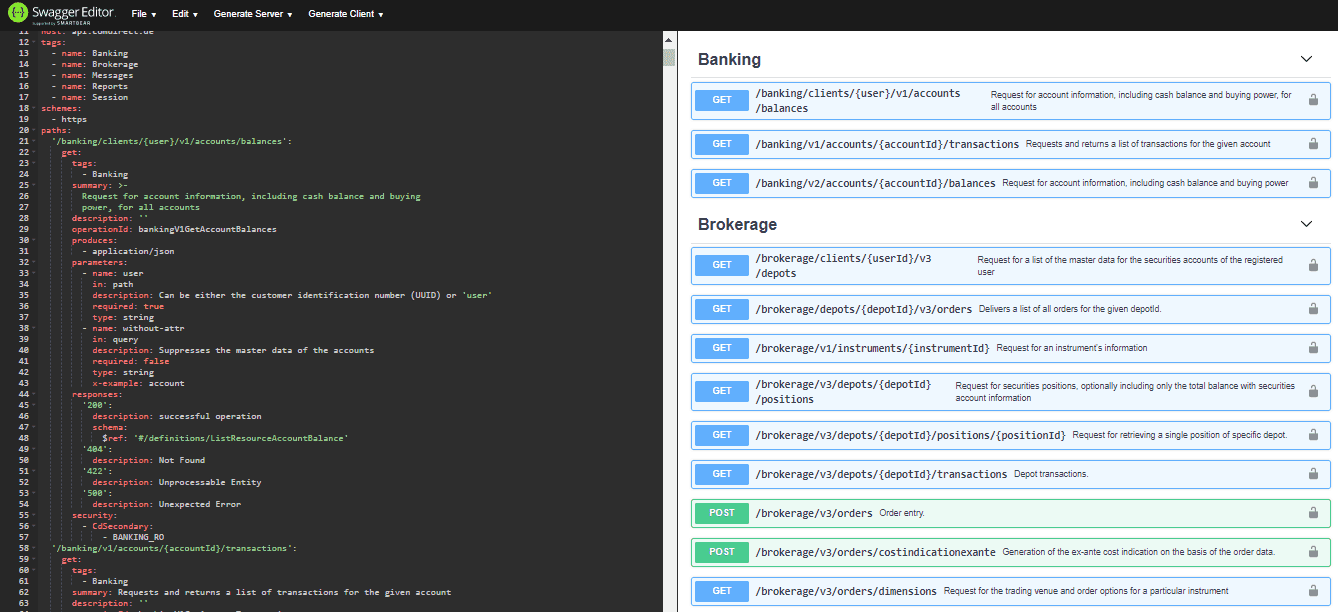The height and width of the screenshot is (612, 1338).
Task: Click the "description: successful operation" line
Action: click(176, 416)
